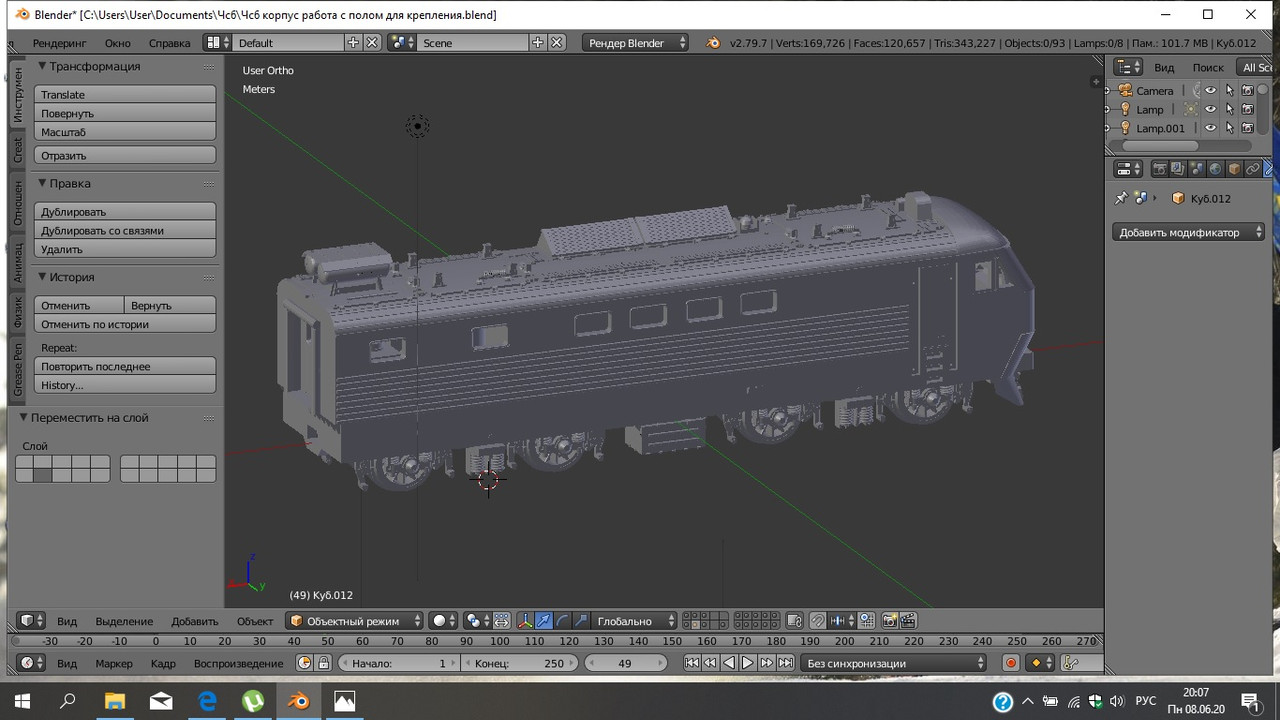Click the Повторить последнее button
The image size is (1280, 720).
click(x=125, y=366)
